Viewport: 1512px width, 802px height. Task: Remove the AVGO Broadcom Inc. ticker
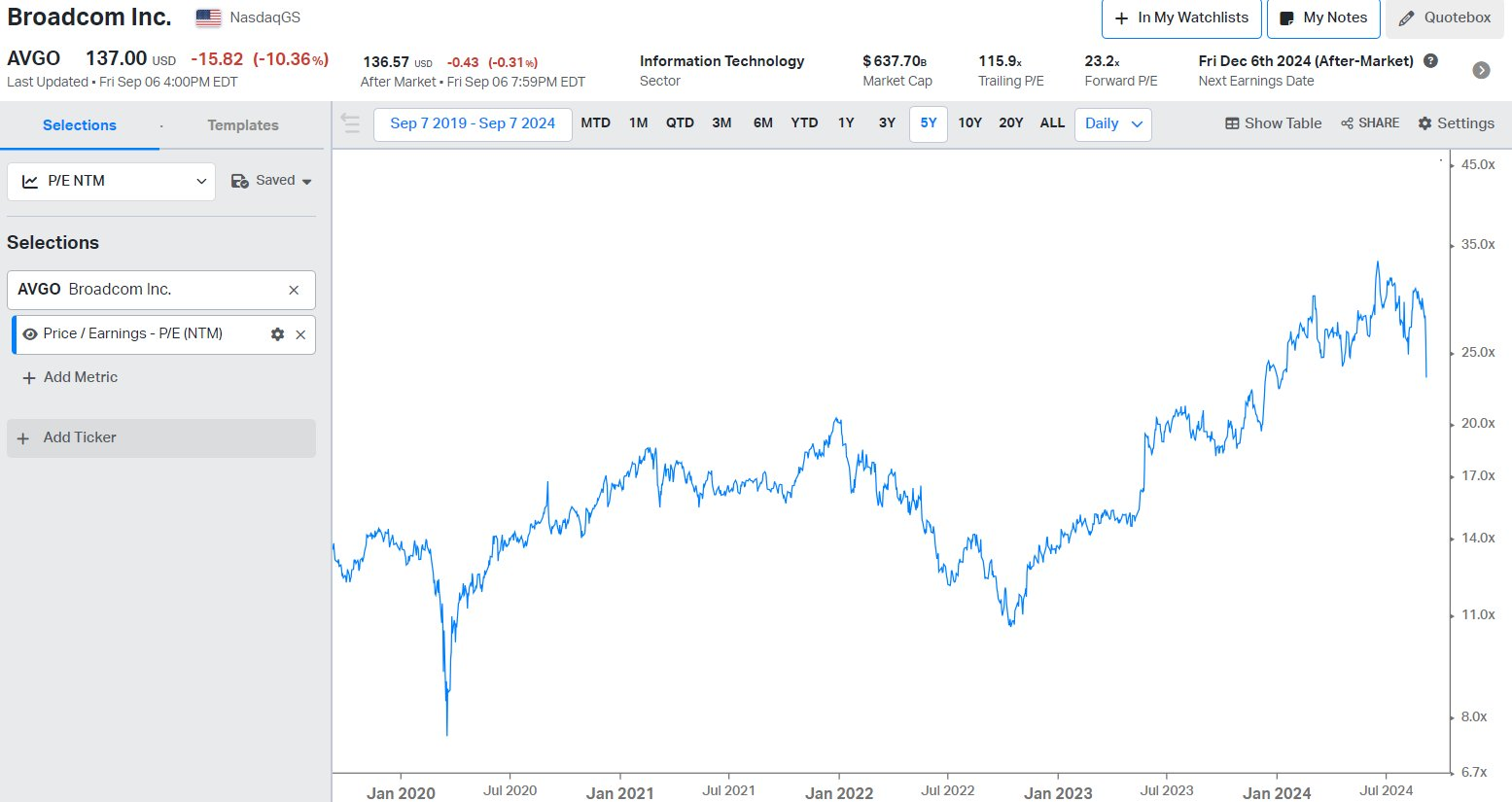294,290
